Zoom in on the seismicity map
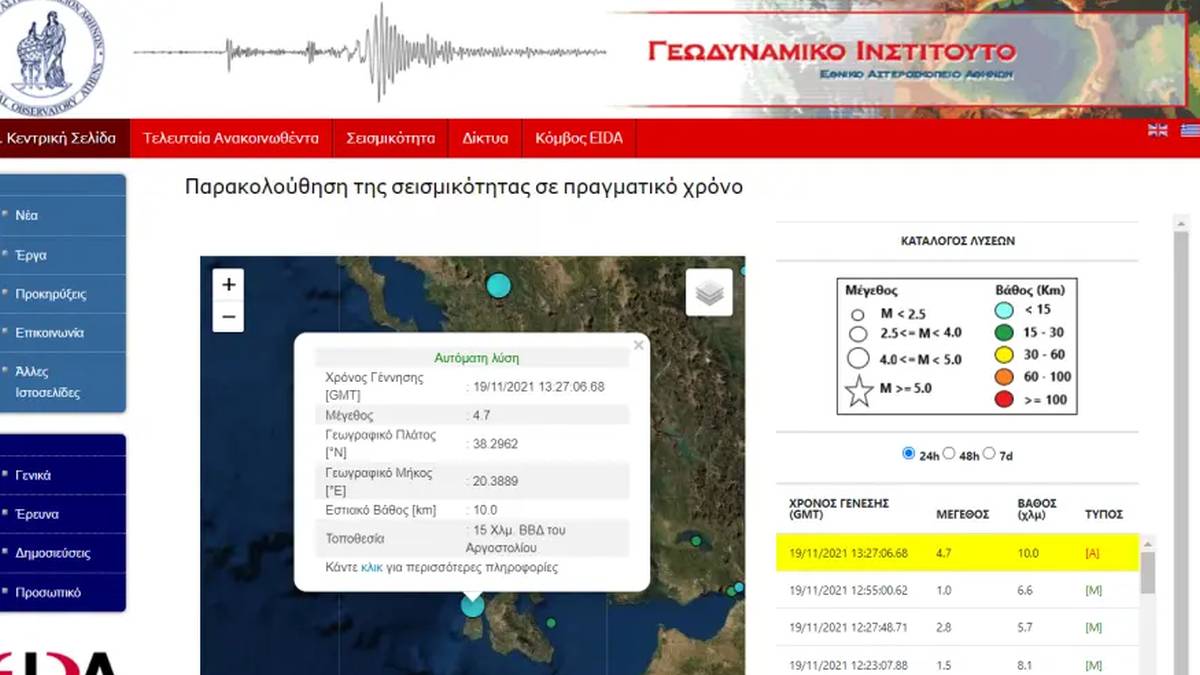 [229, 285]
